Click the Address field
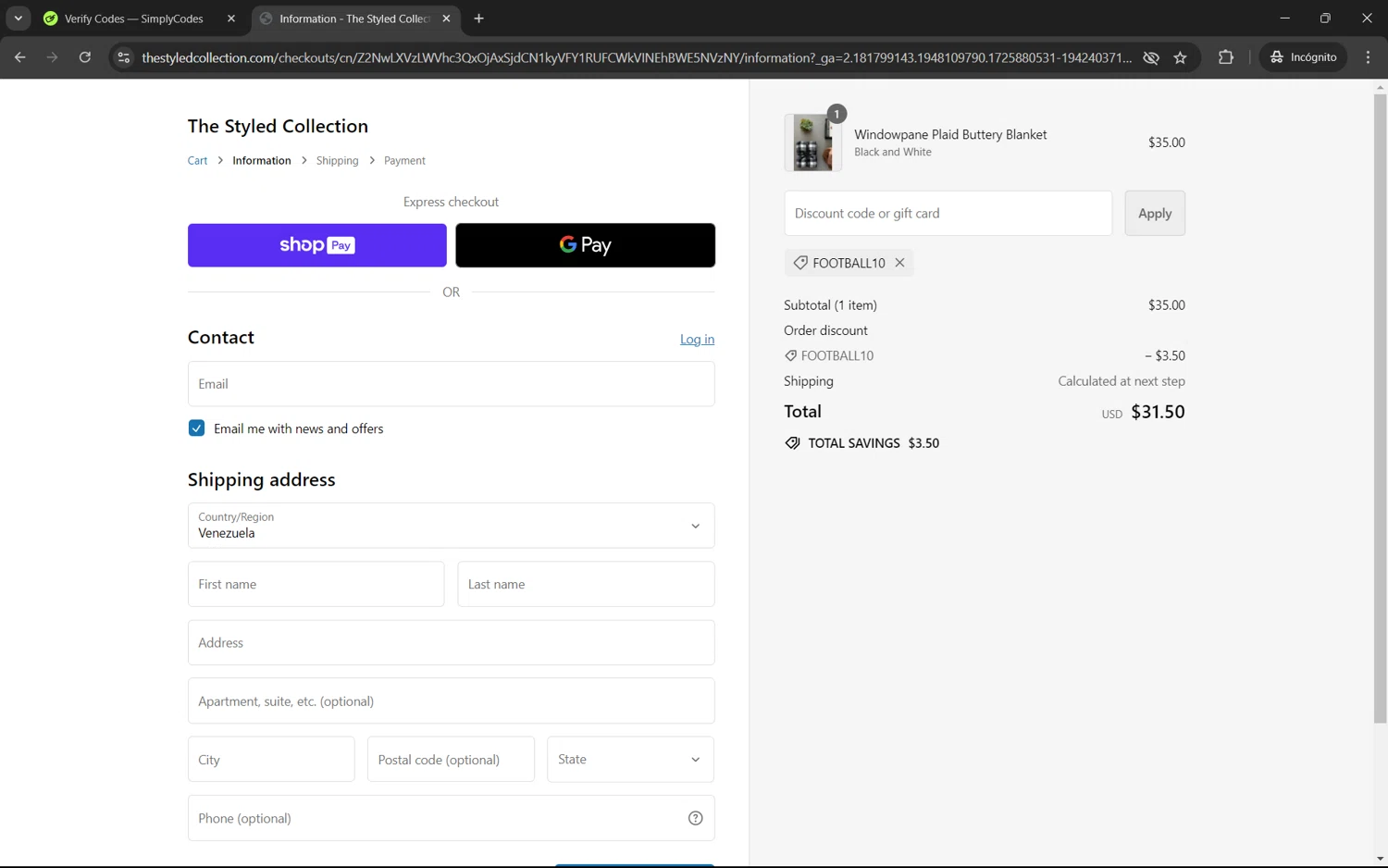The width and height of the screenshot is (1388, 868). coord(451,642)
